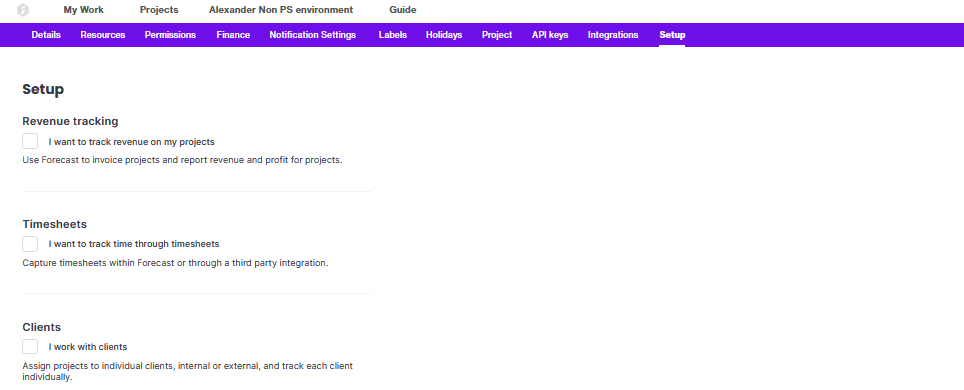Viewport: 964px width, 390px height.
Task: Open the My Work menu
Action: (x=84, y=10)
